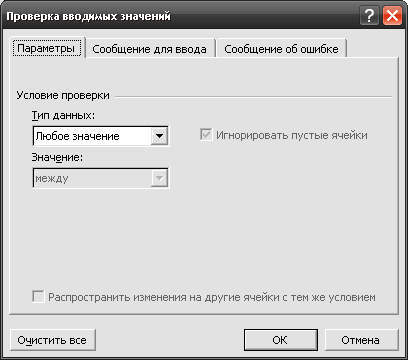Cancel the dialog using Отмена

(x=361, y=340)
